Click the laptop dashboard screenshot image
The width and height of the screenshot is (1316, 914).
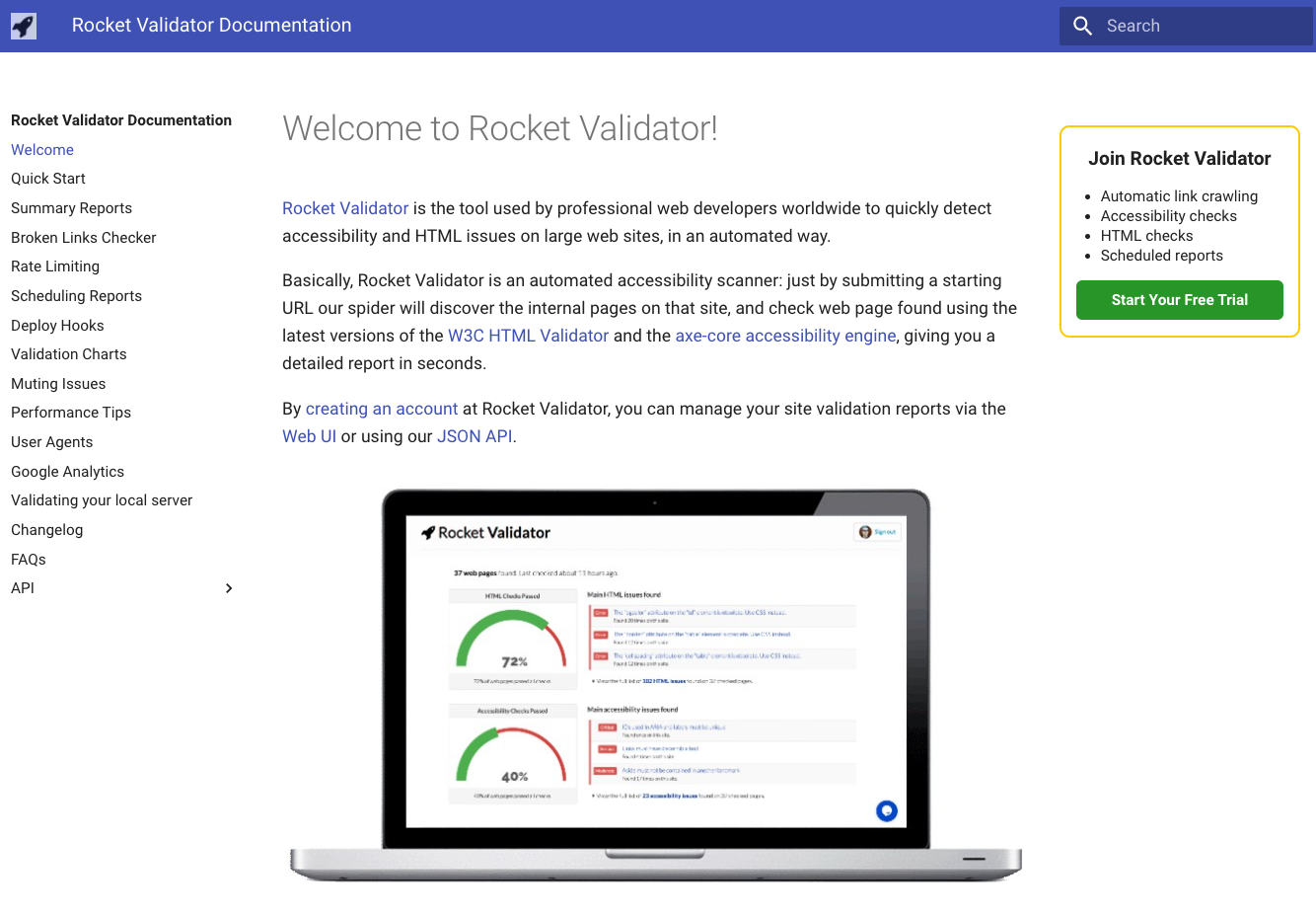point(656,685)
